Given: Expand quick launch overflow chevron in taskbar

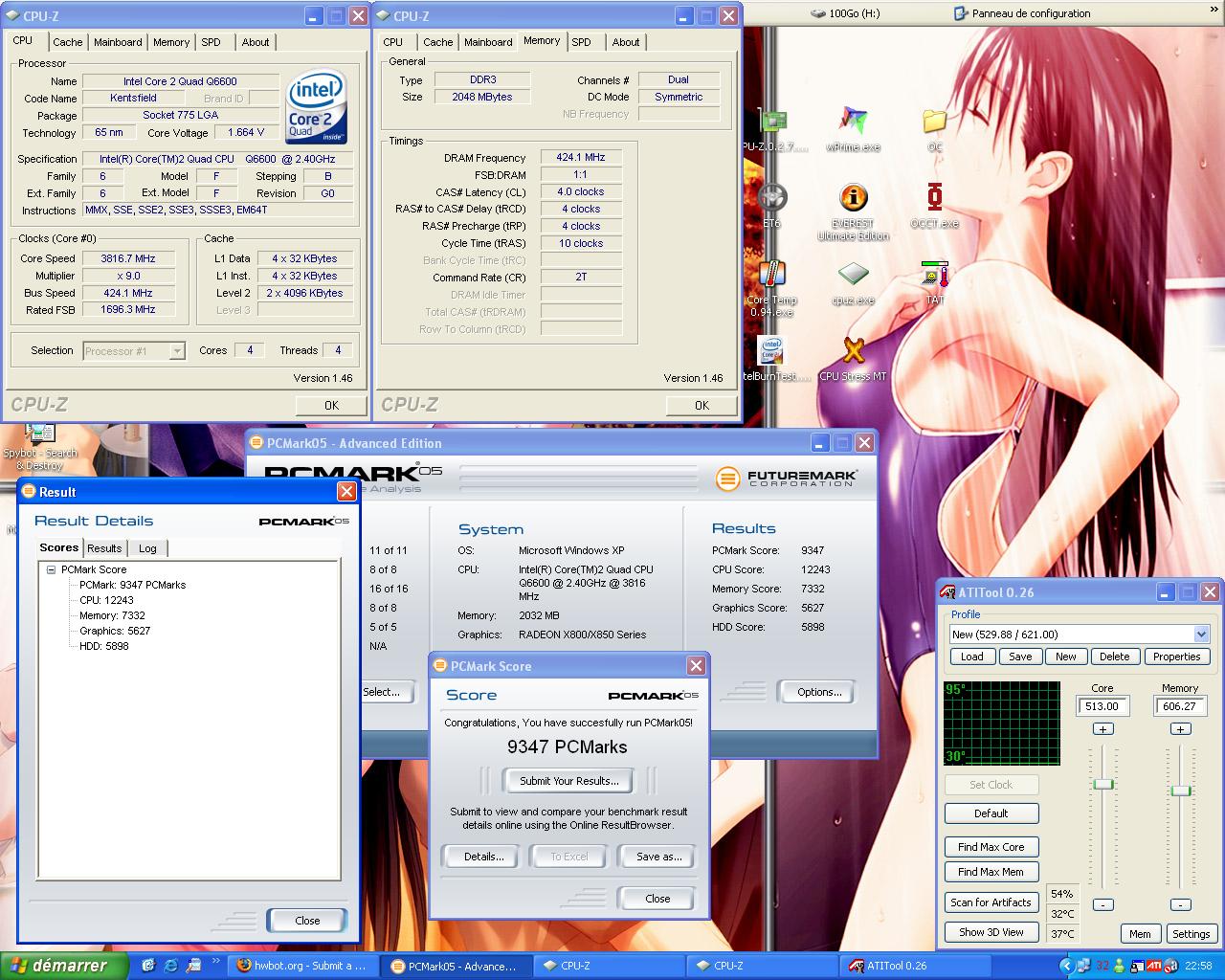Looking at the screenshot, I should [x=215, y=960].
